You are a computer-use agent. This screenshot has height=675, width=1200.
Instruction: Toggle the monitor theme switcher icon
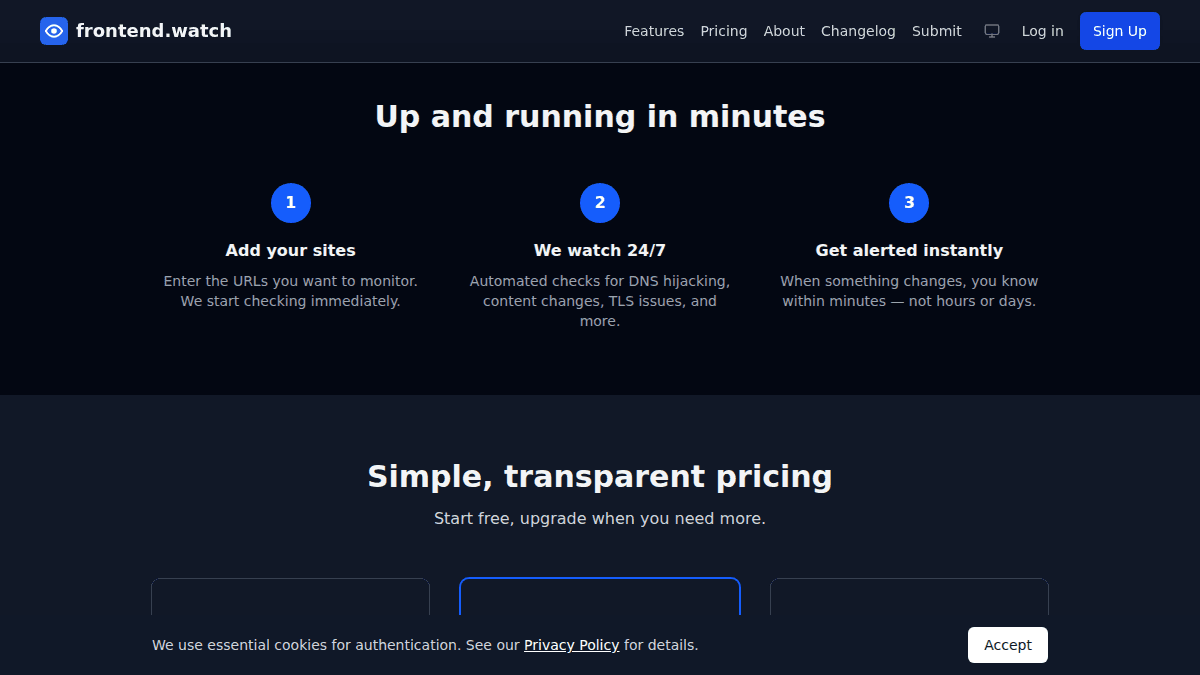(x=992, y=31)
